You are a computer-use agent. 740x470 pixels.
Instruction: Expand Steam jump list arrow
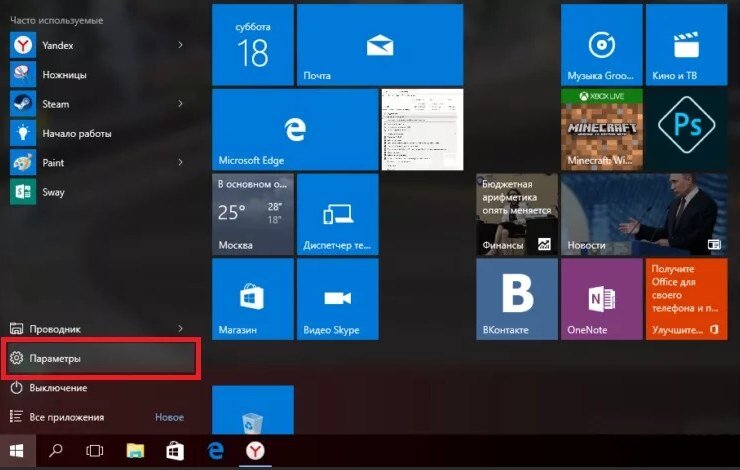point(180,103)
